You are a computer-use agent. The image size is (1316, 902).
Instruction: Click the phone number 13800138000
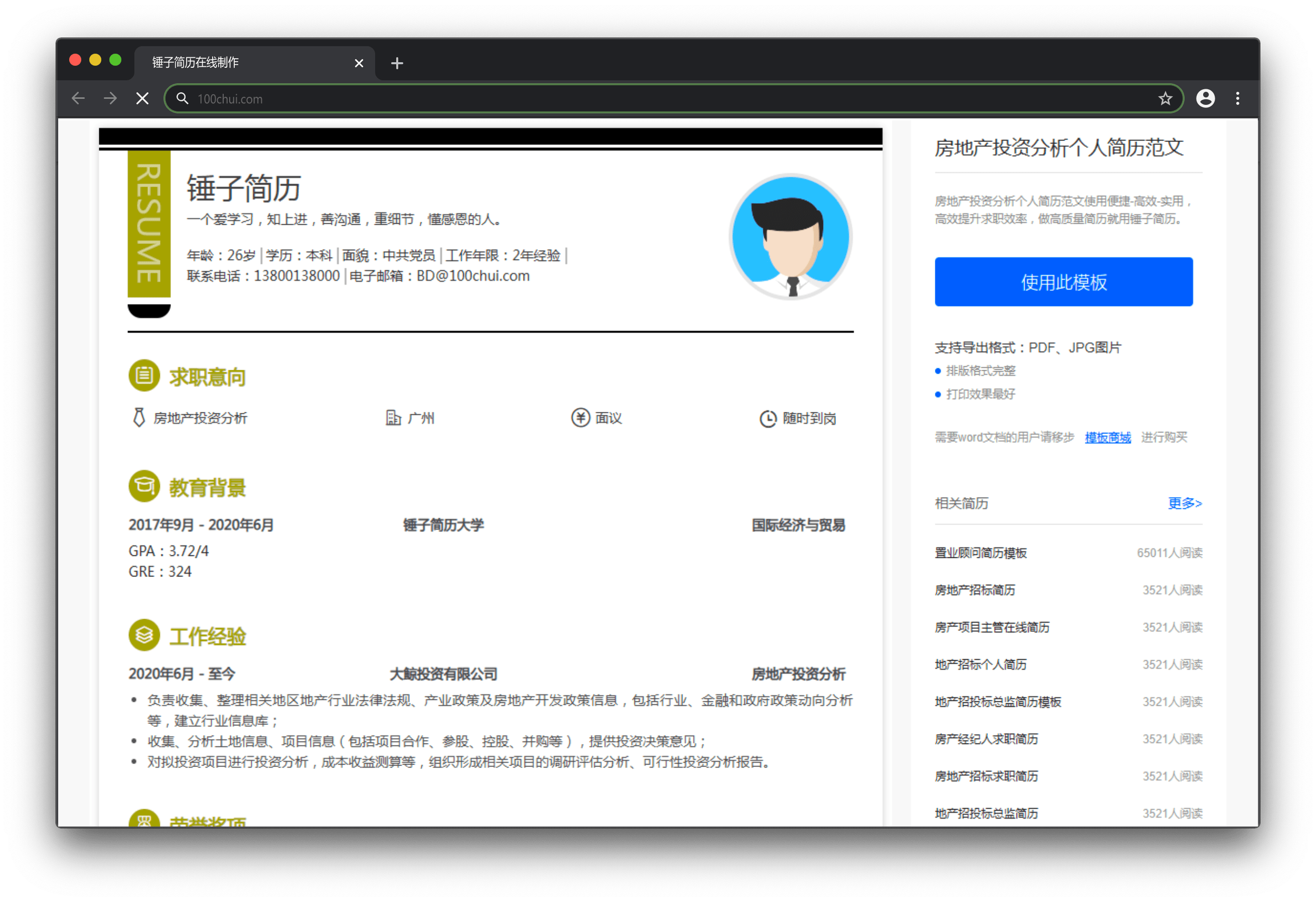[297, 276]
